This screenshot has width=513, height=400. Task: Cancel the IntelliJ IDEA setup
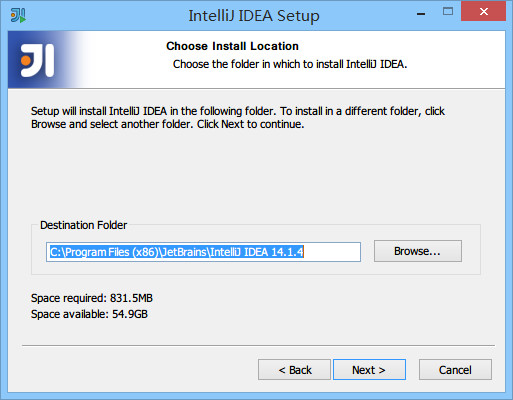point(455,370)
